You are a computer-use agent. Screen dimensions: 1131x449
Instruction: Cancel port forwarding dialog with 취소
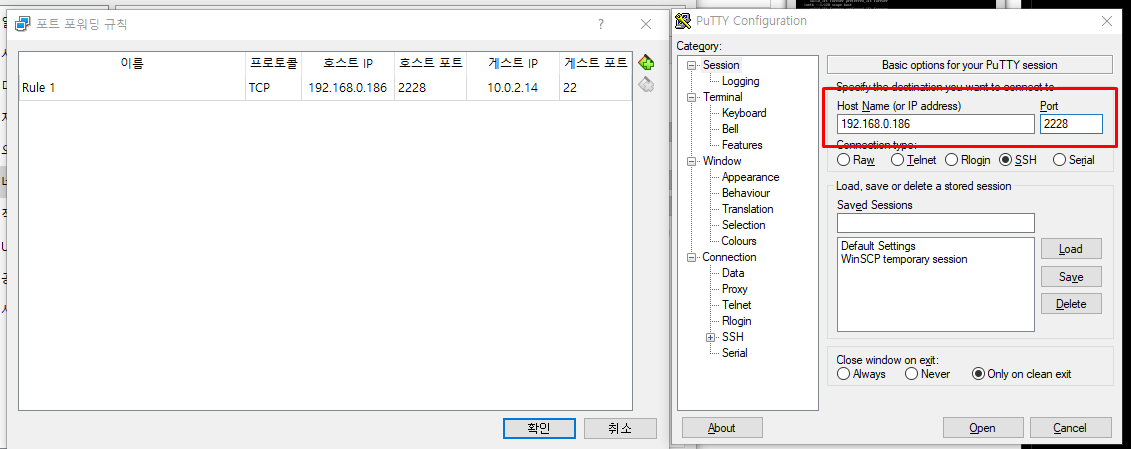pos(620,428)
